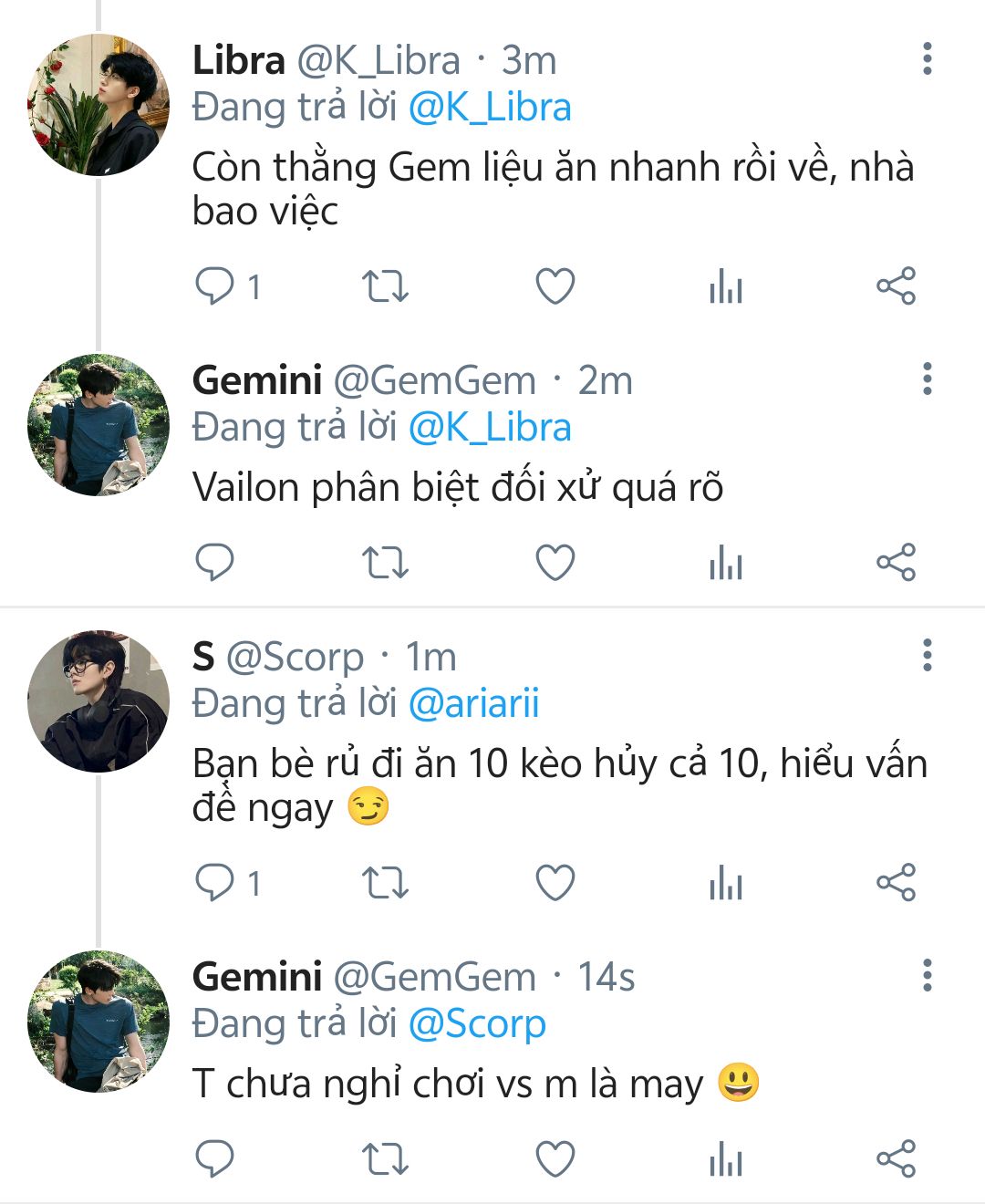The image size is (985, 1204).
Task: Open more options for Libra's tweet
Action: point(928,59)
